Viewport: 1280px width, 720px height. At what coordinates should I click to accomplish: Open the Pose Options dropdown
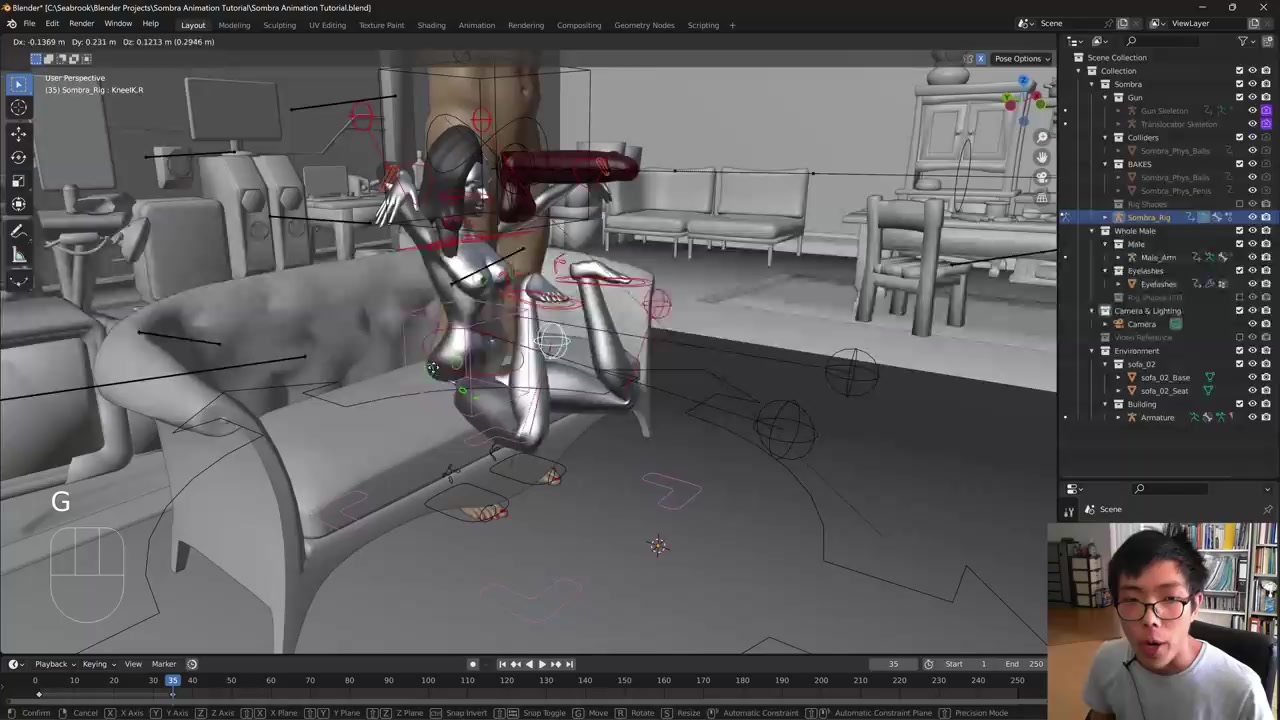tap(1021, 59)
